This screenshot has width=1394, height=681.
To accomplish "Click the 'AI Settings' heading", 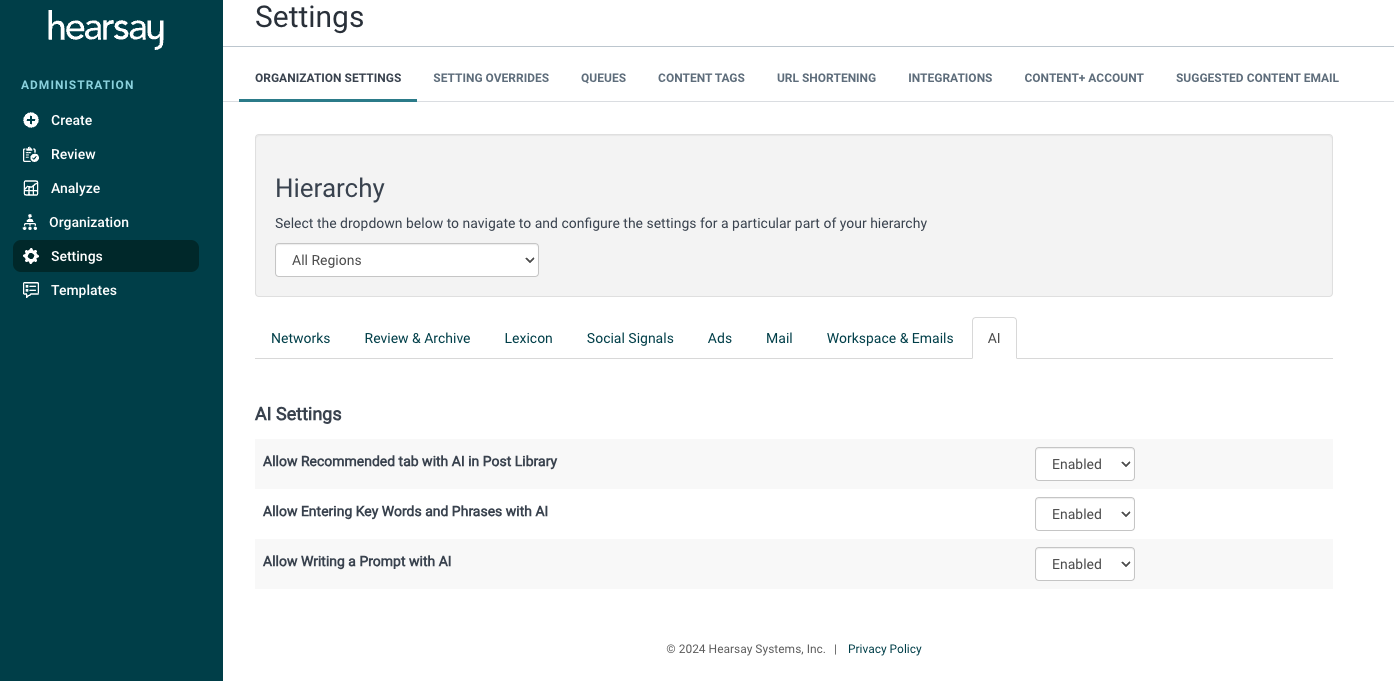I will pos(298,414).
